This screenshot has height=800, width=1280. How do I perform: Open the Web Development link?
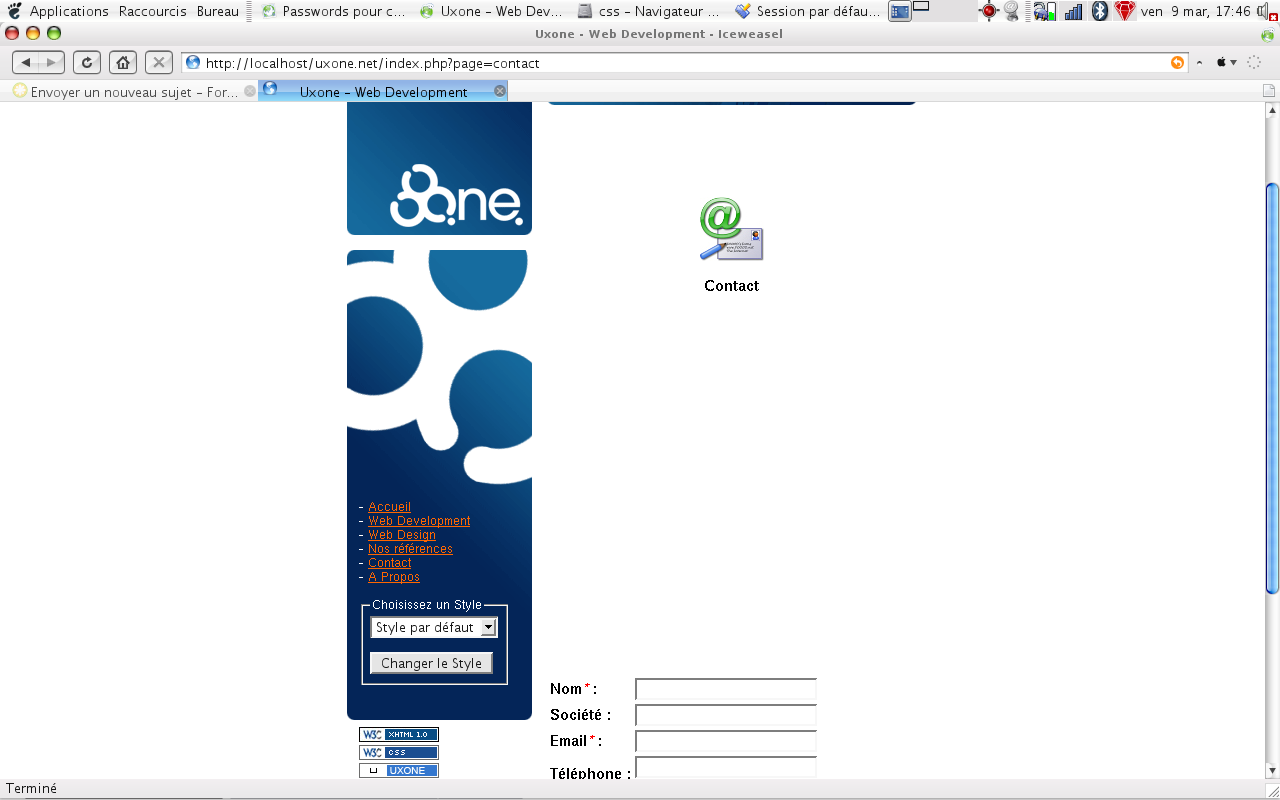tap(419, 521)
